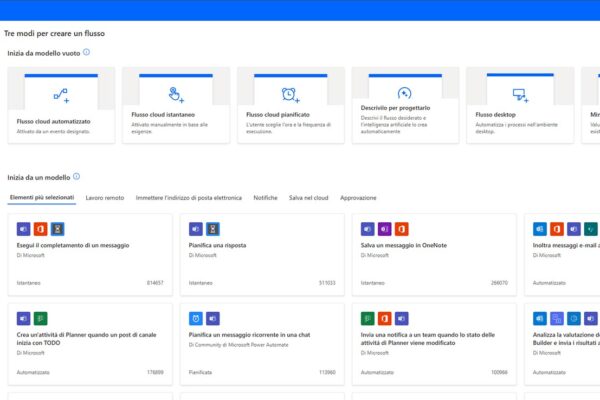Create a Flusso desktop
600x400 pixels.
[x=520, y=105]
